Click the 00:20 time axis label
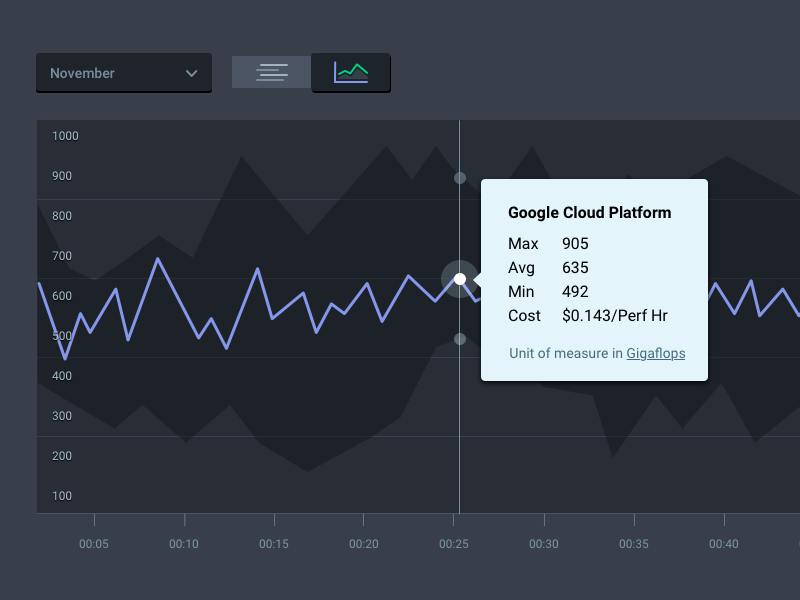Screen dimensions: 800x600 [364, 544]
